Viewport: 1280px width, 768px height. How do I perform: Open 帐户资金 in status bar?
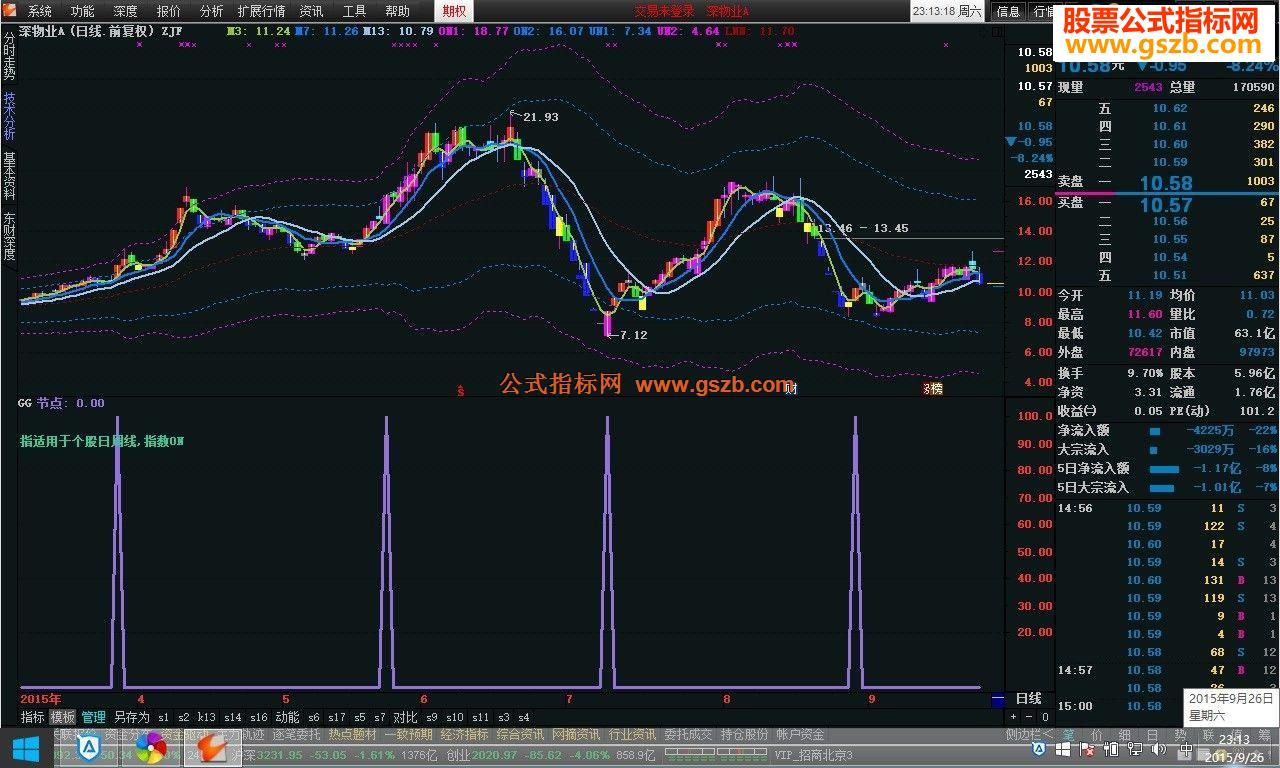tap(800, 734)
